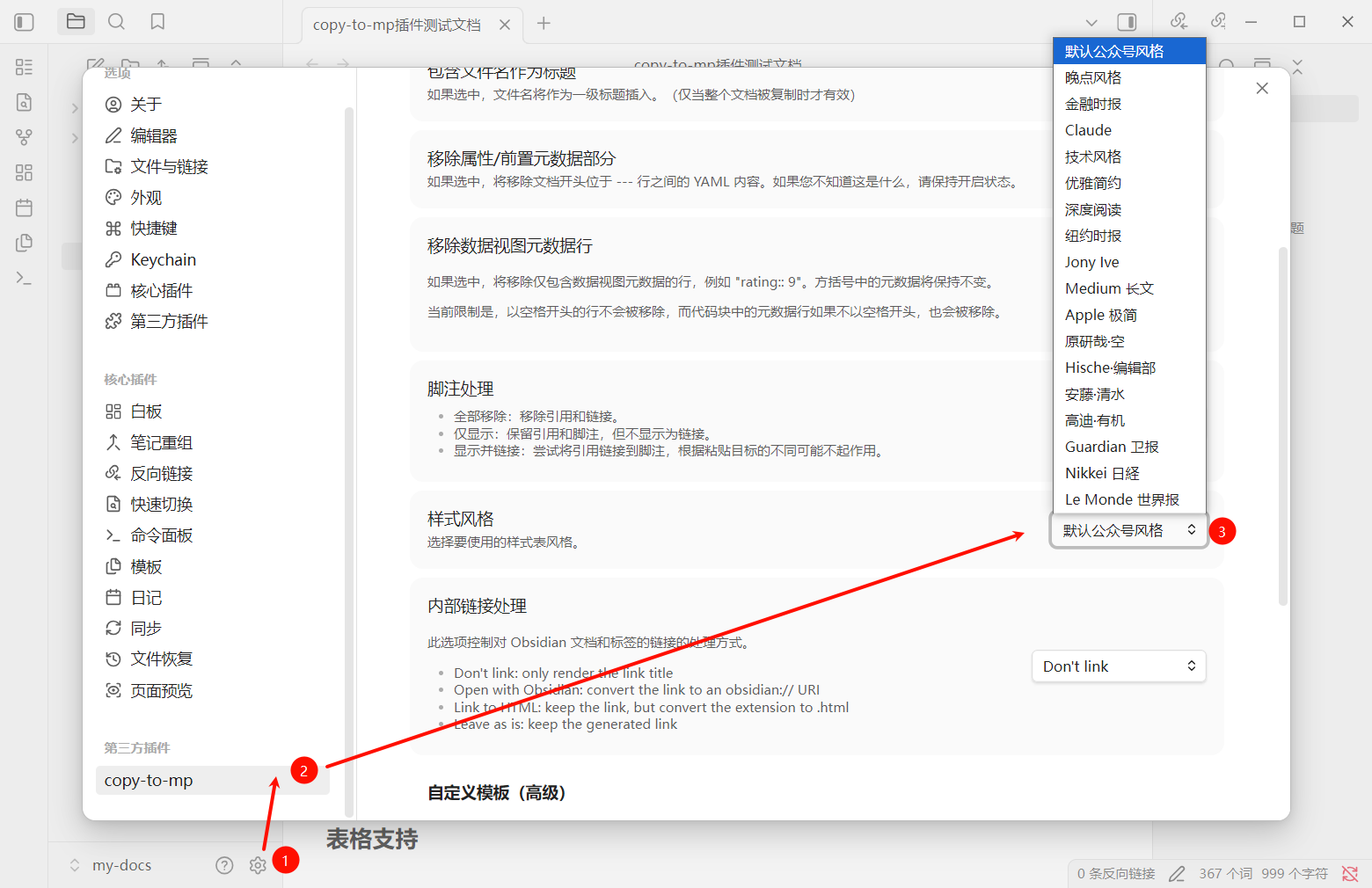Click the settings gear near my-docs
Screen dimensions: 1372x888
[257, 865]
